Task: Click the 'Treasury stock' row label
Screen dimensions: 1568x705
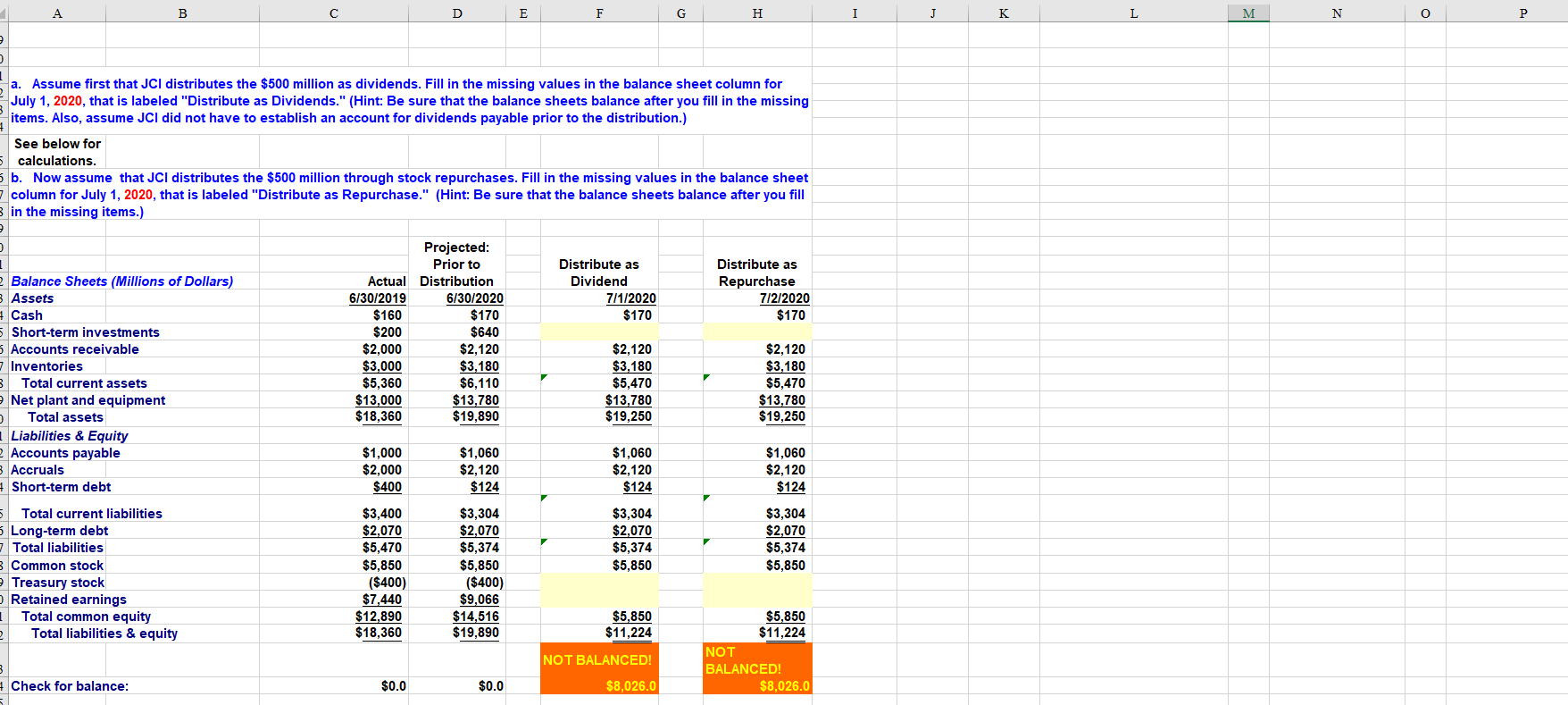Action: coord(58,583)
